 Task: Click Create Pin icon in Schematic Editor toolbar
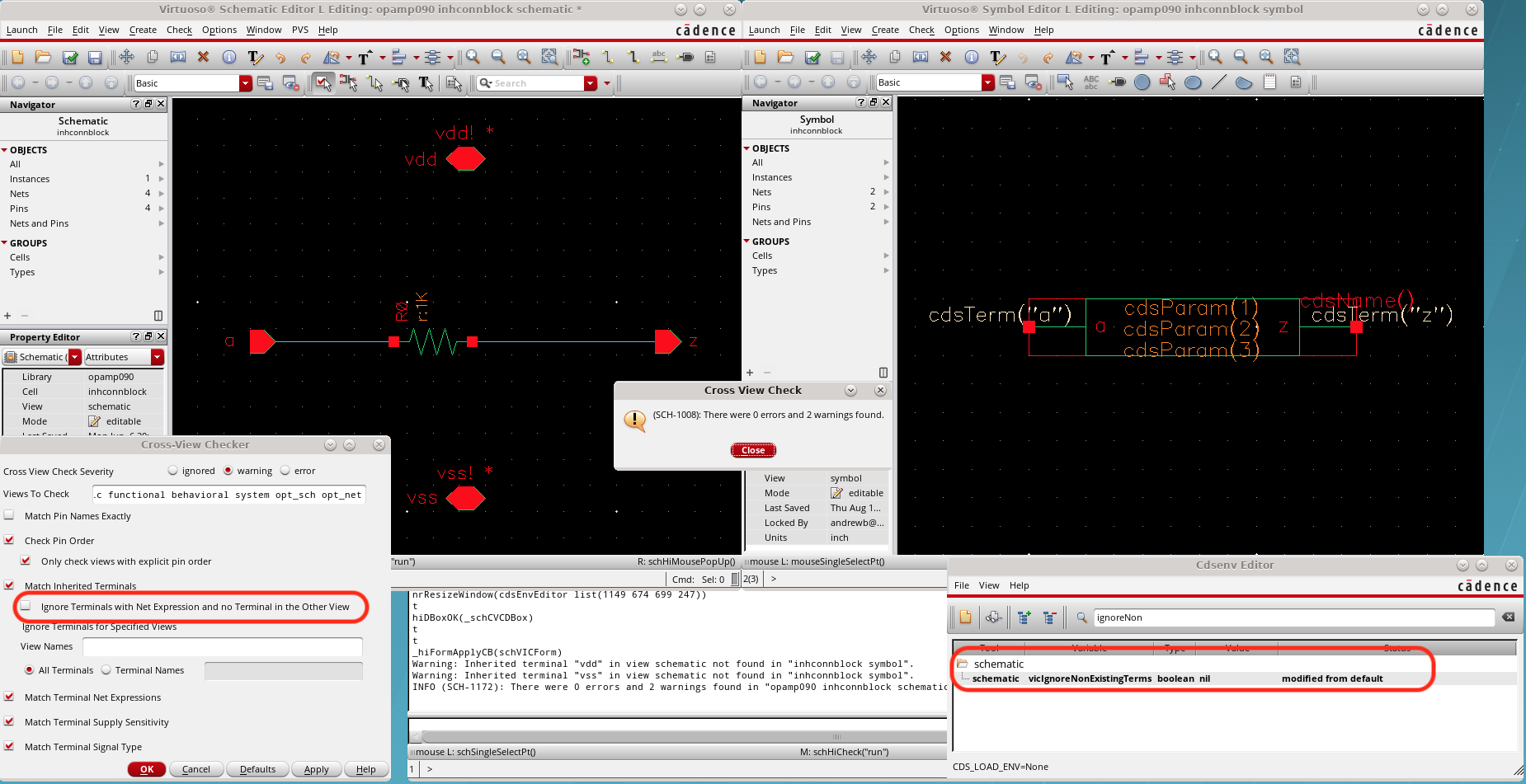pos(685,57)
